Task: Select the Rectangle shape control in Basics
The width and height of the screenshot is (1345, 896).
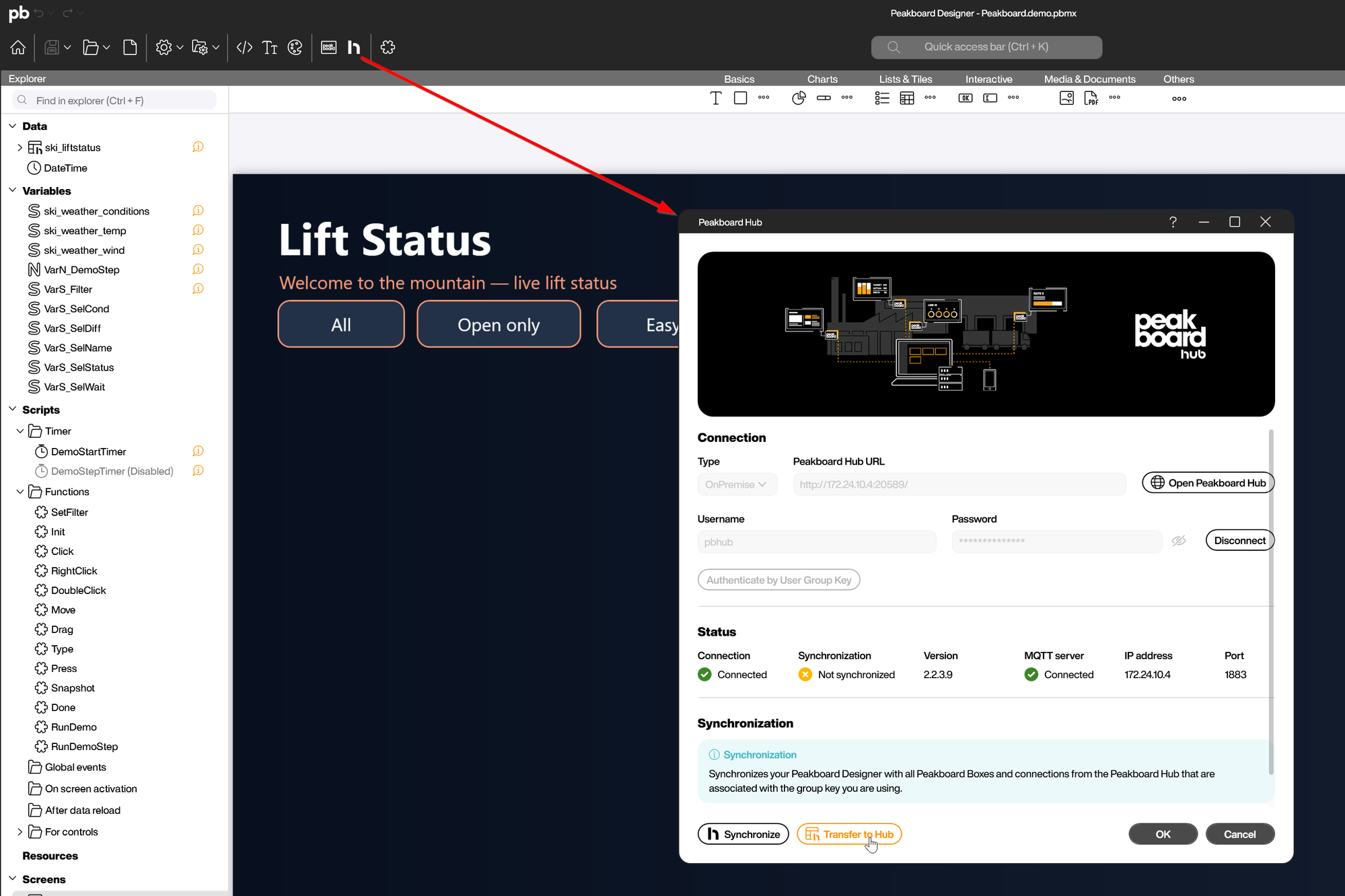Action: pos(741,98)
